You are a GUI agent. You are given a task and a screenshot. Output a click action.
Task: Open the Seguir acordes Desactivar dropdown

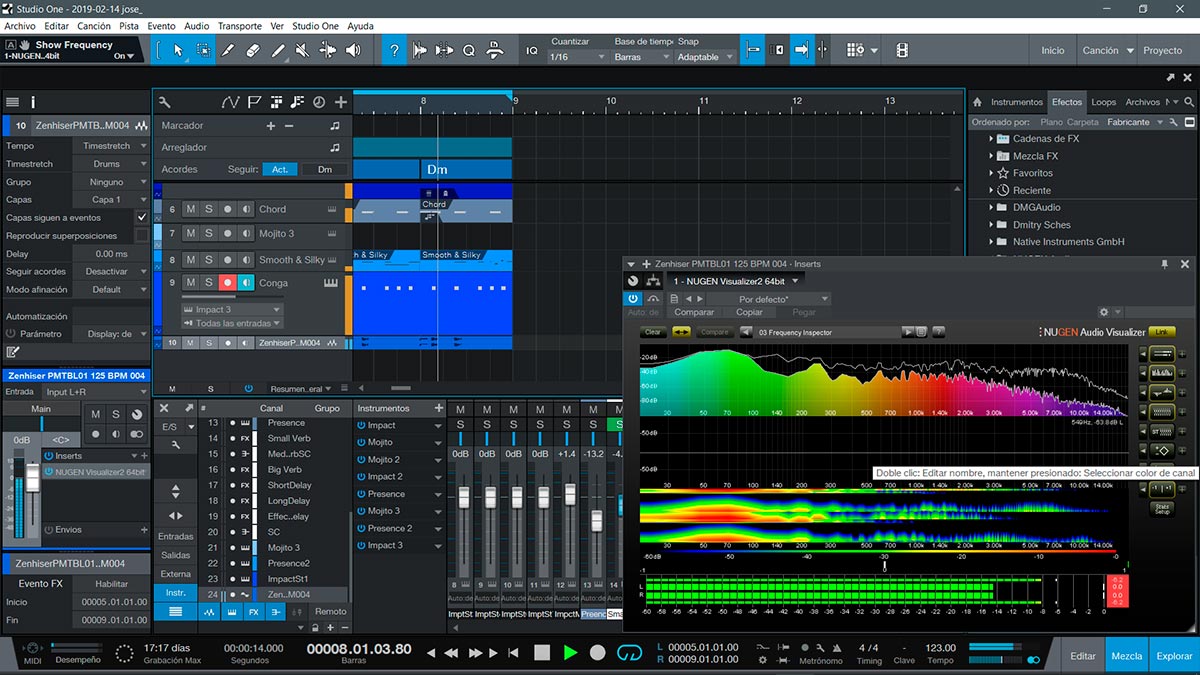tap(113, 272)
